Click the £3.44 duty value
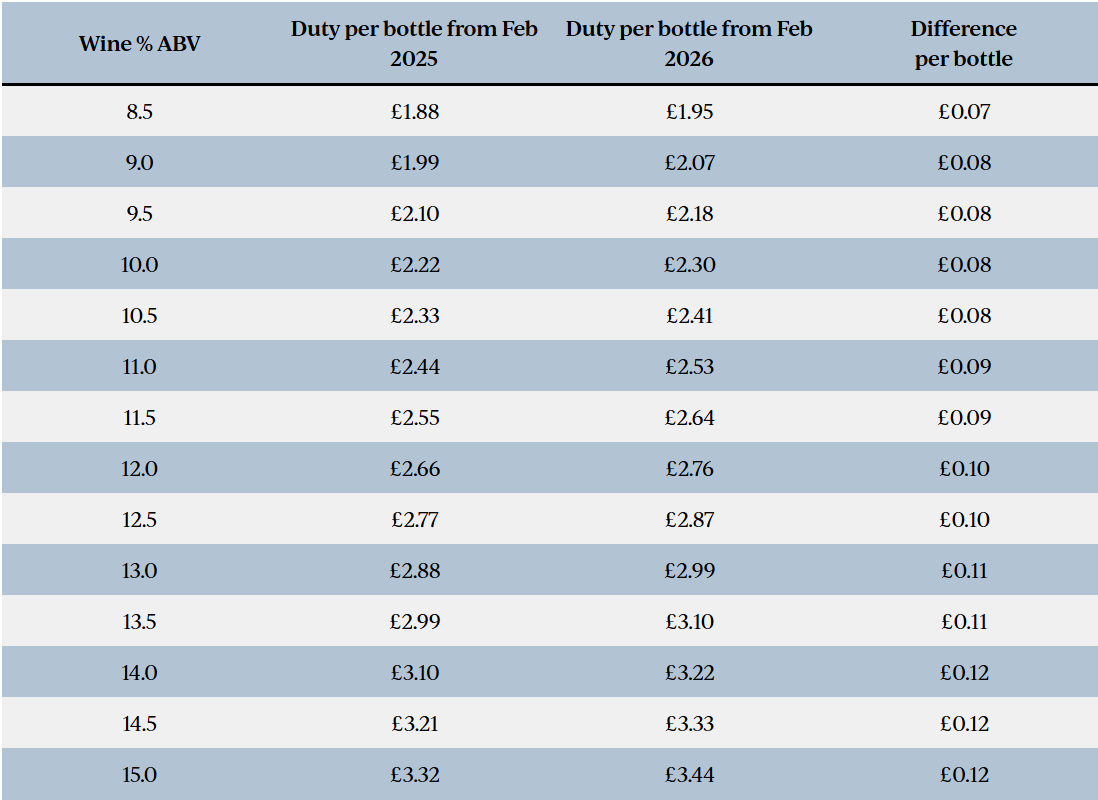This screenshot has height=800, width=1098. (x=689, y=775)
